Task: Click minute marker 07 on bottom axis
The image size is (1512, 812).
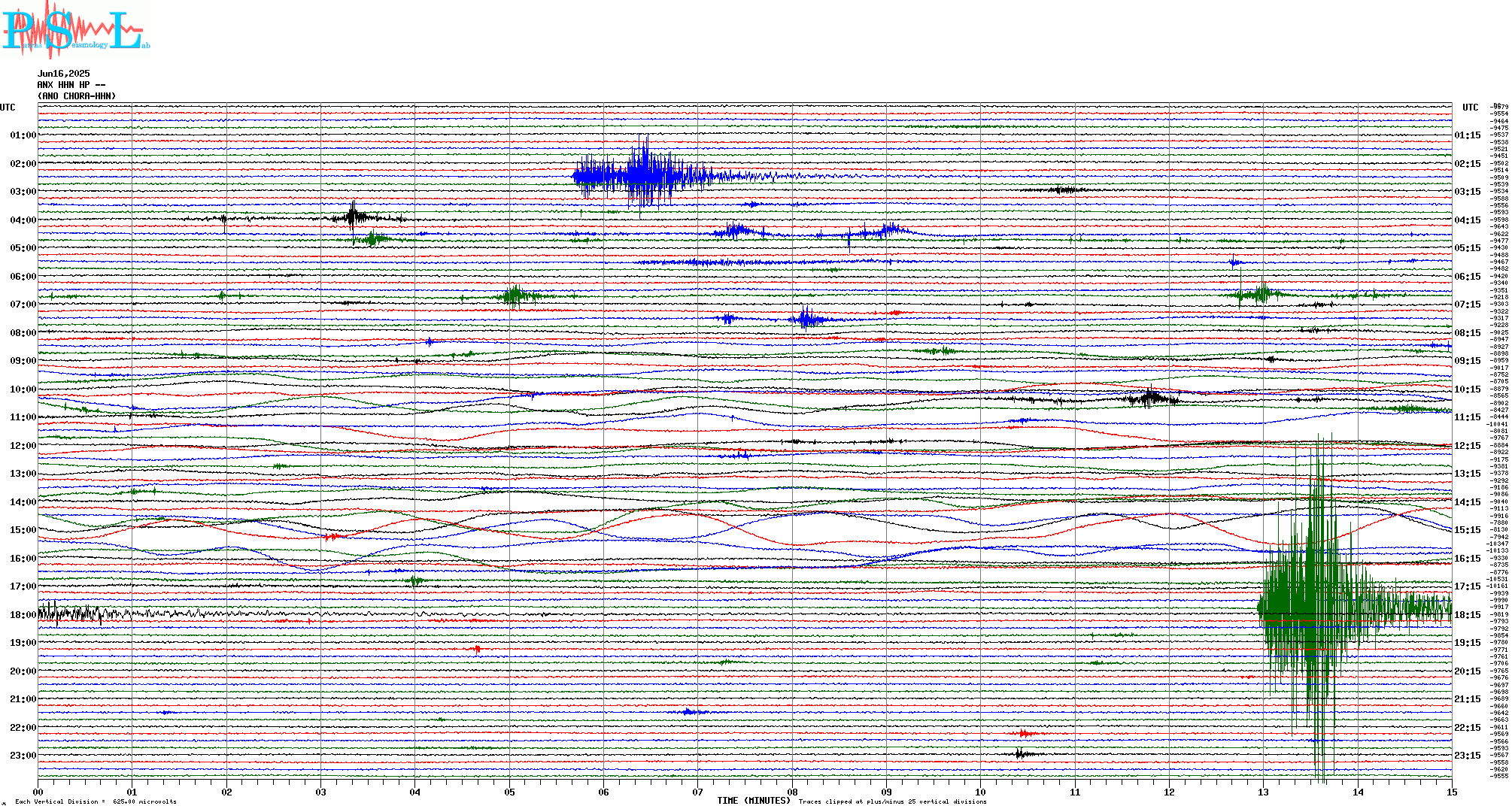Action: [698, 792]
